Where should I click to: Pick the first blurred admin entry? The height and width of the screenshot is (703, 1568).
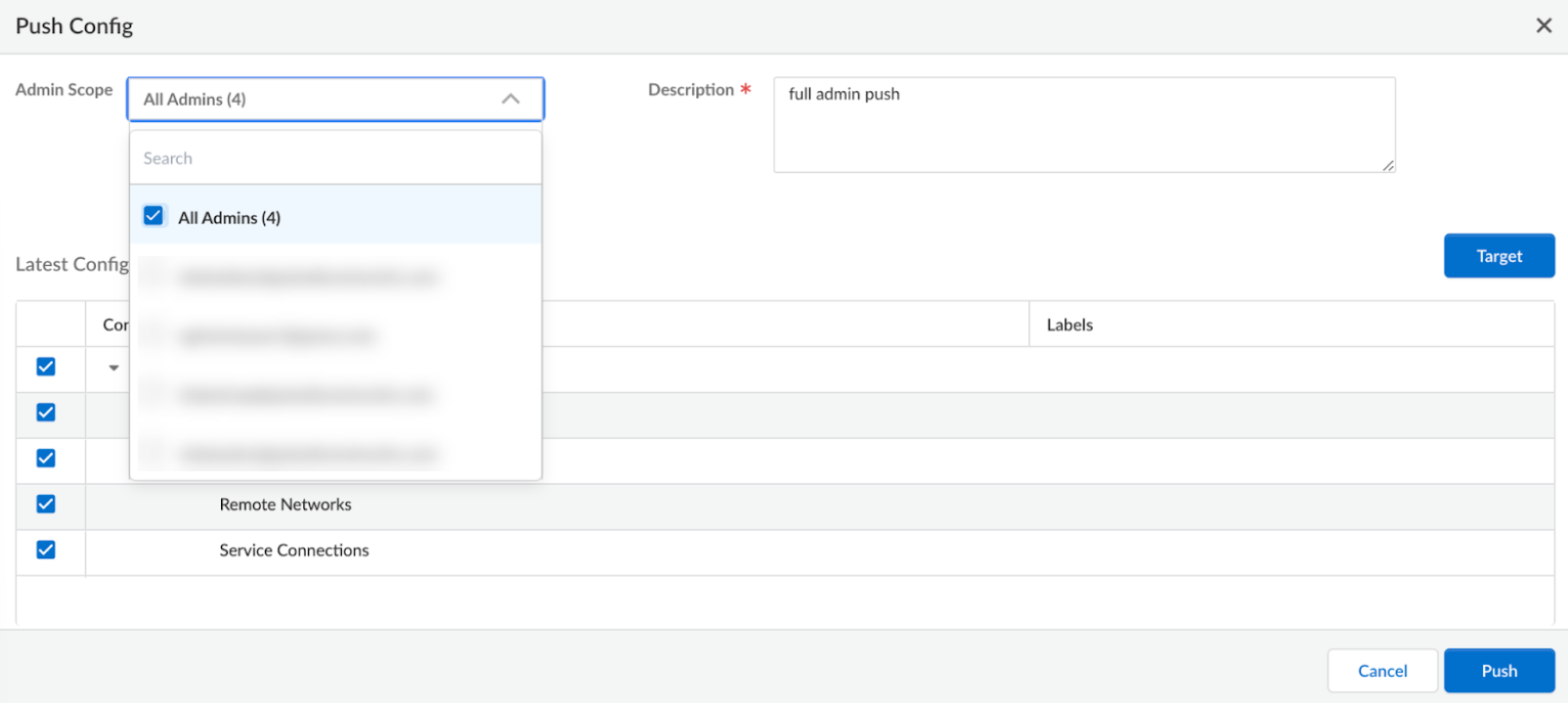click(308, 278)
